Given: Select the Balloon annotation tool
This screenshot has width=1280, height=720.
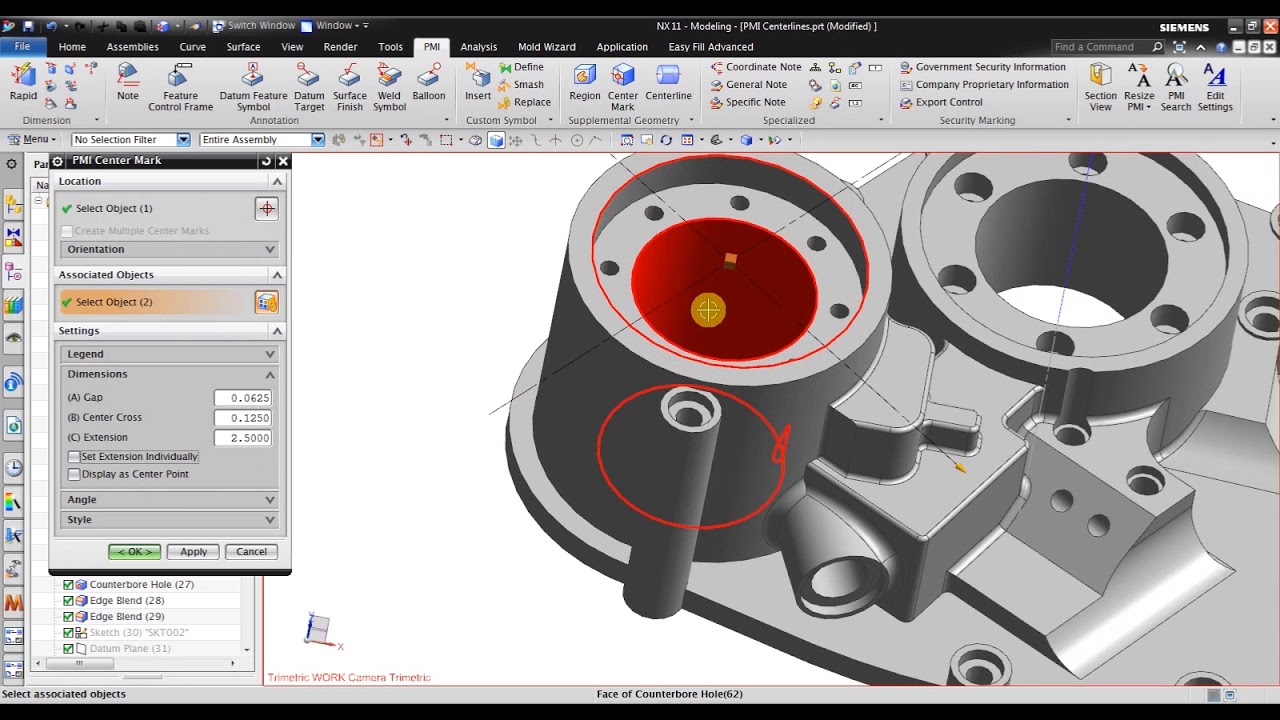Looking at the screenshot, I should [429, 83].
